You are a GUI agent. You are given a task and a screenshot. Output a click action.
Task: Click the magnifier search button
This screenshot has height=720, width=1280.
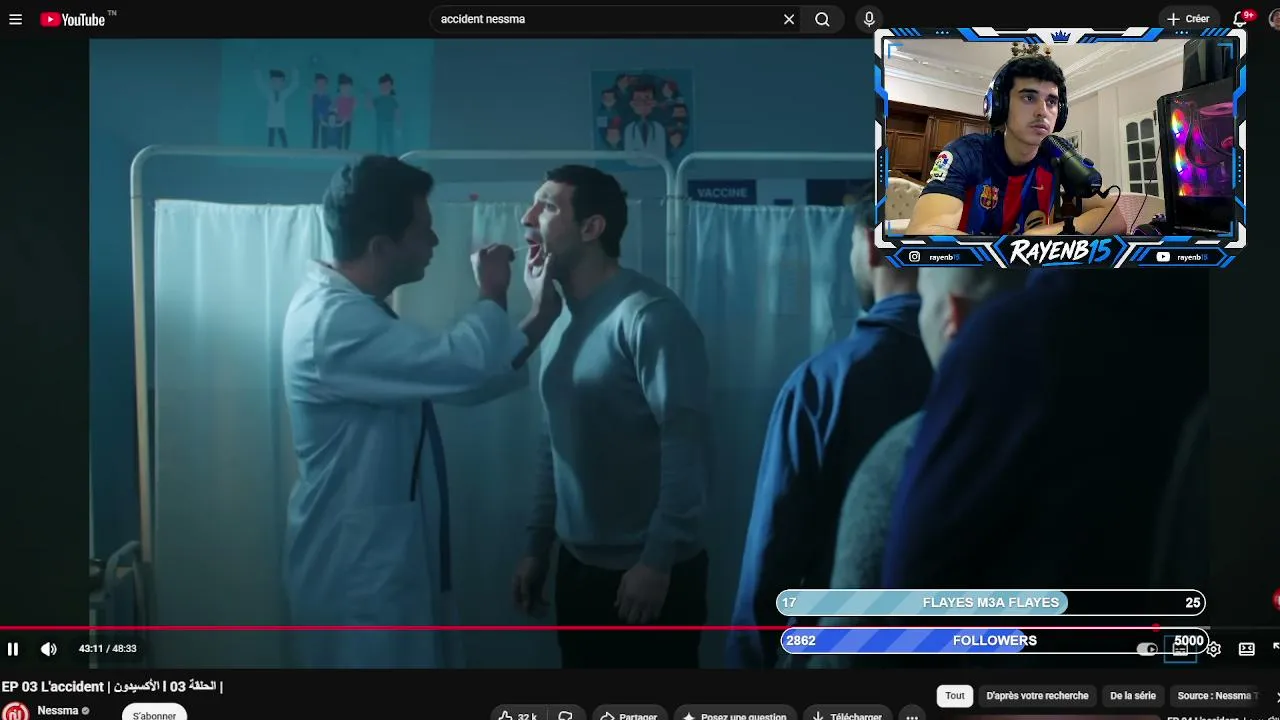822,19
